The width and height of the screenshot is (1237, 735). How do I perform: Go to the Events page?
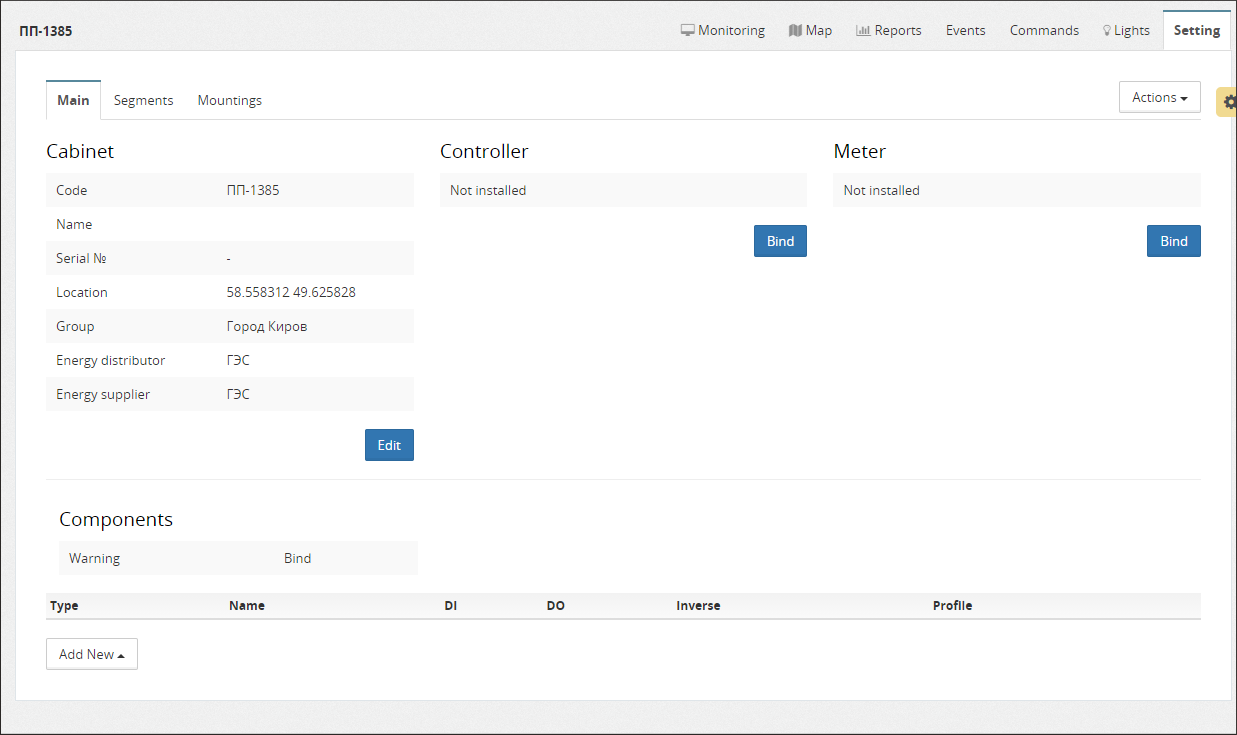(x=965, y=30)
